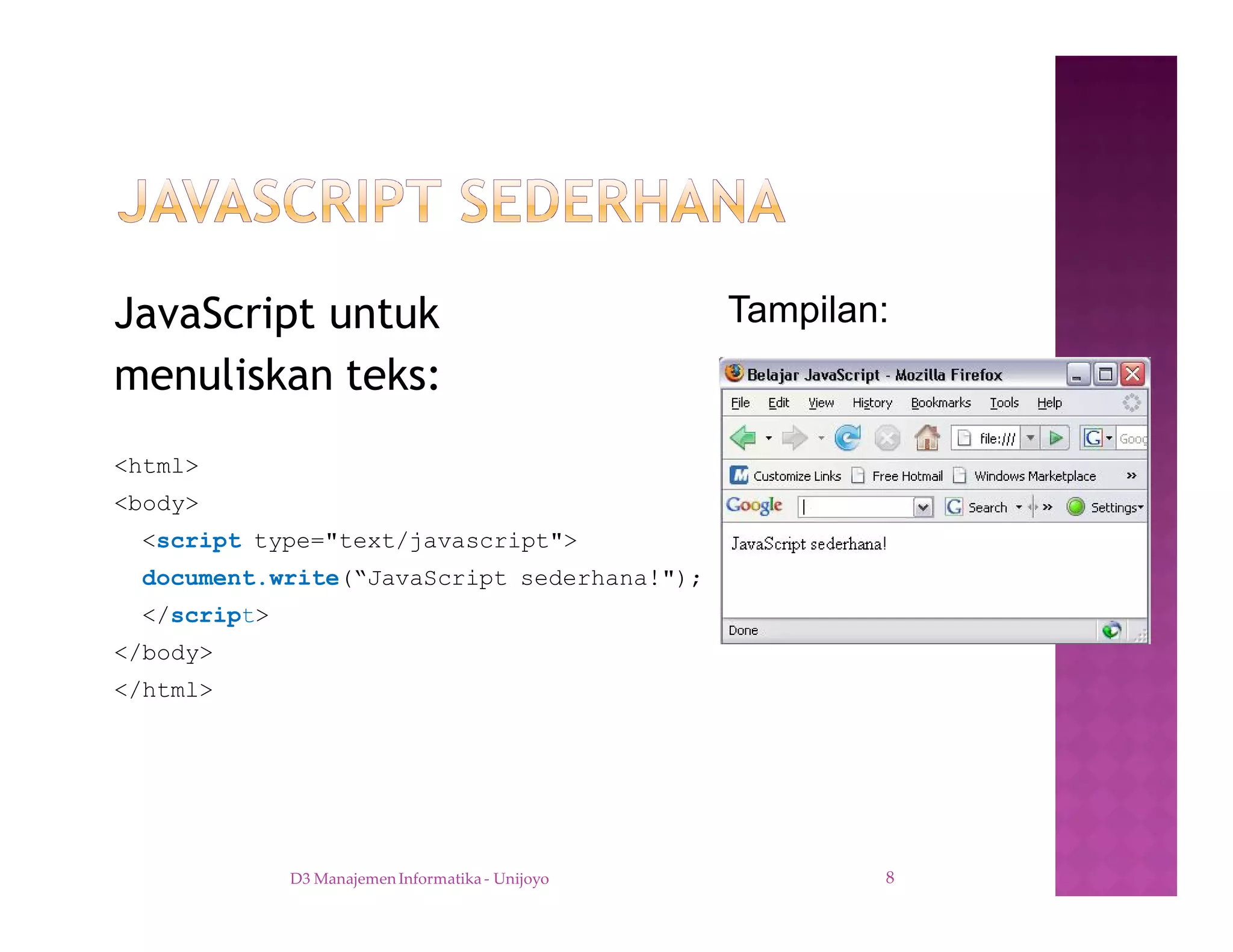Maximize the Firefox window
The image size is (1233, 952).
pos(1105,374)
